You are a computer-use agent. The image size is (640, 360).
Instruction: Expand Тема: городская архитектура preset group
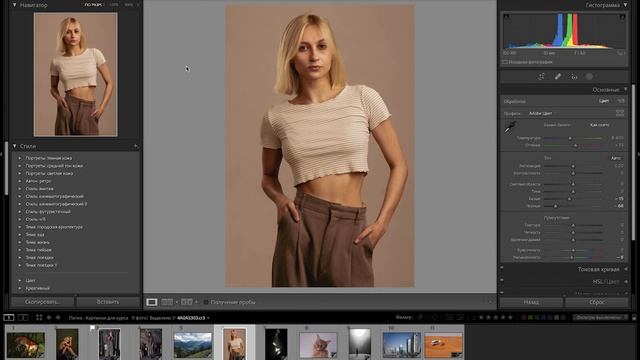tap(20, 227)
